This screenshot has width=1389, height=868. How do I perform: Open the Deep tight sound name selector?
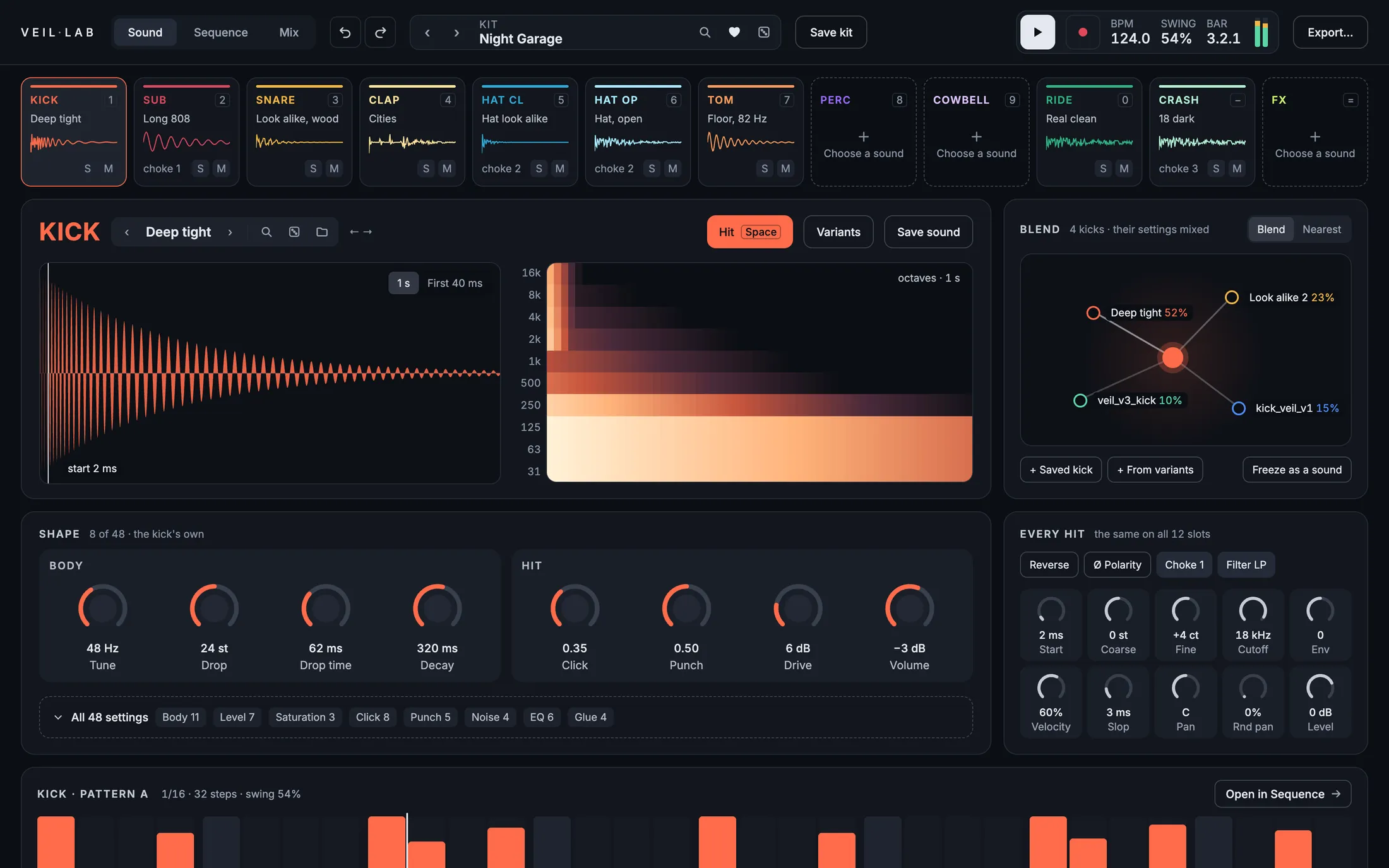(x=178, y=232)
